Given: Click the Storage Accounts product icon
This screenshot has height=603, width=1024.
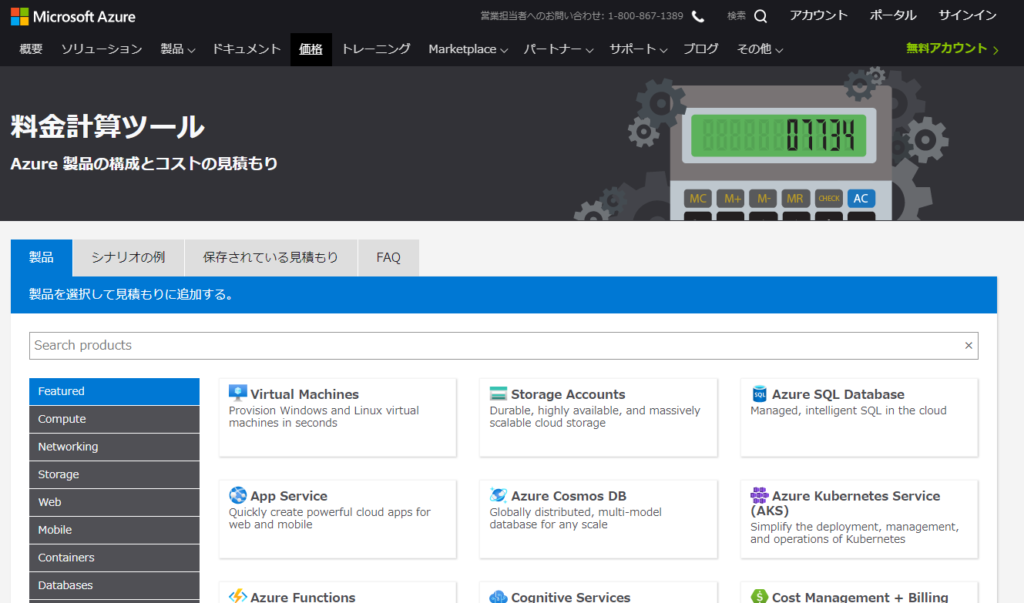Looking at the screenshot, I should (498, 393).
